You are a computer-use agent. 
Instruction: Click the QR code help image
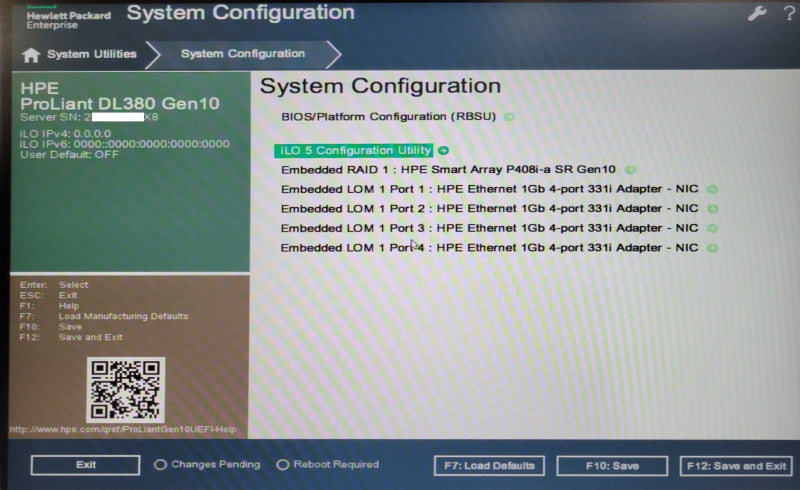[x=126, y=390]
